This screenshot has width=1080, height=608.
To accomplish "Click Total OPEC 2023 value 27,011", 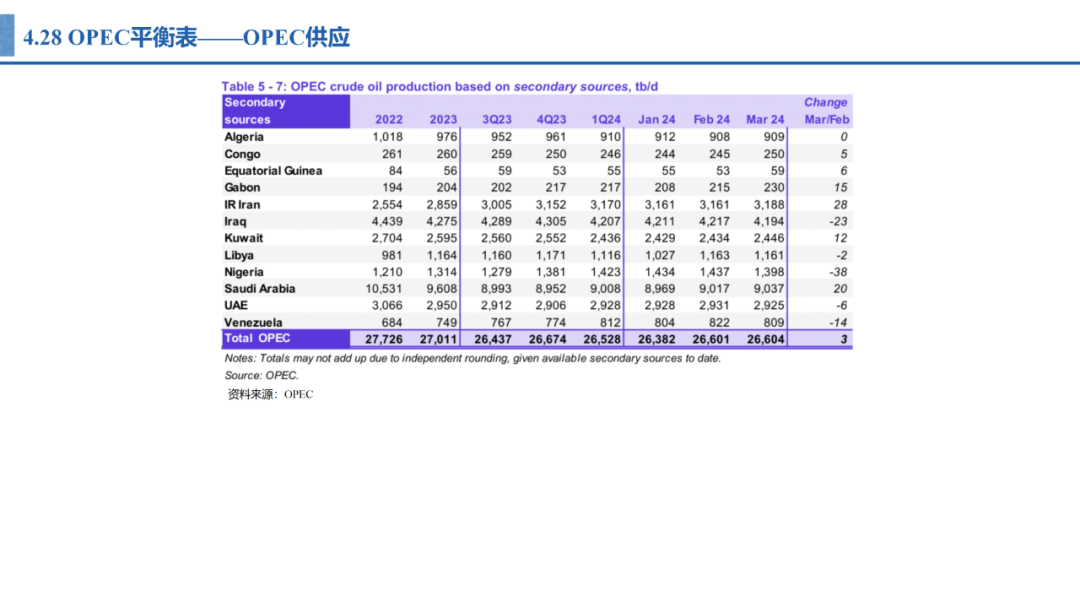I will 438,339.
